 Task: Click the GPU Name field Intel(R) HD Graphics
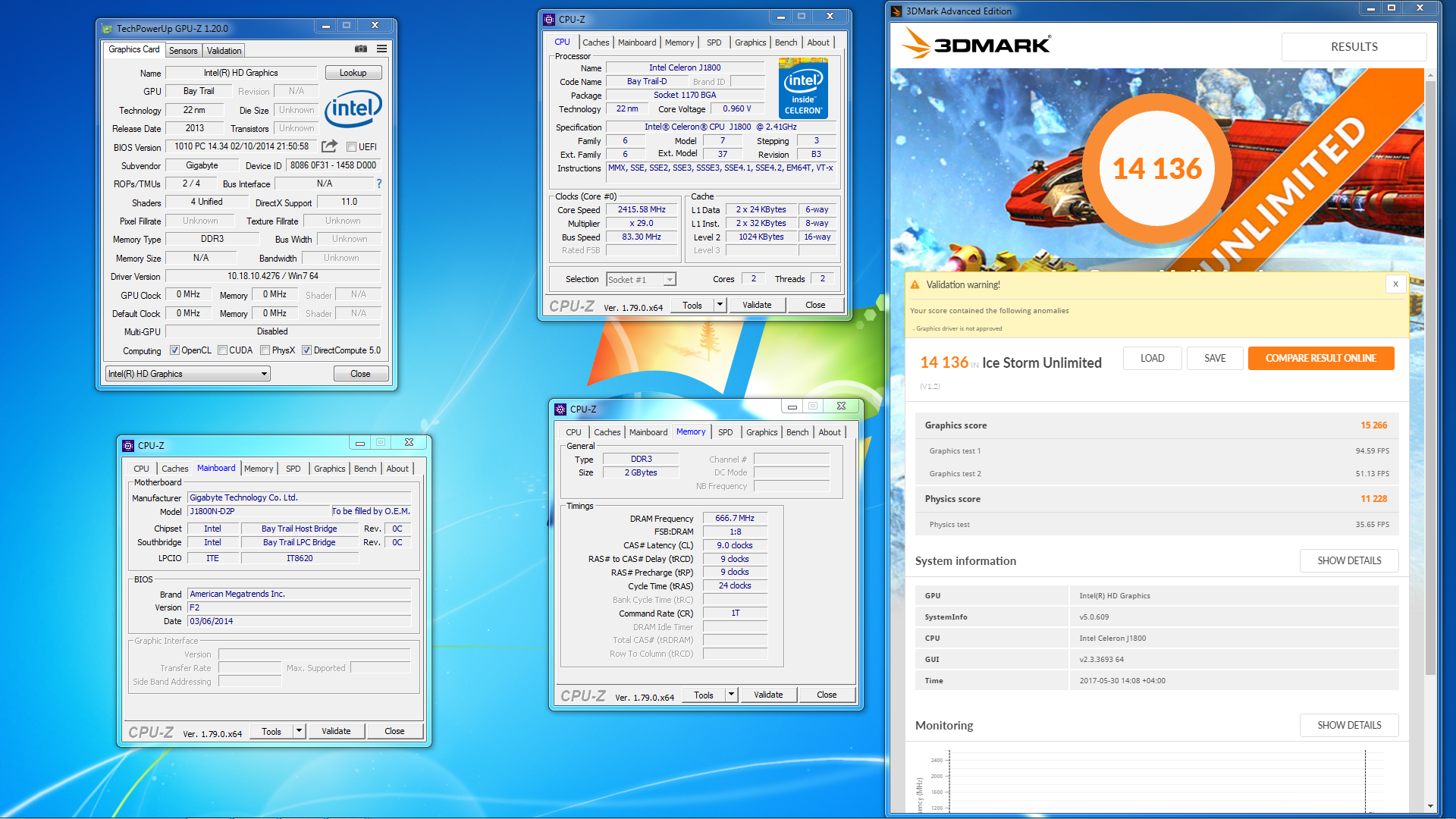click(x=241, y=73)
